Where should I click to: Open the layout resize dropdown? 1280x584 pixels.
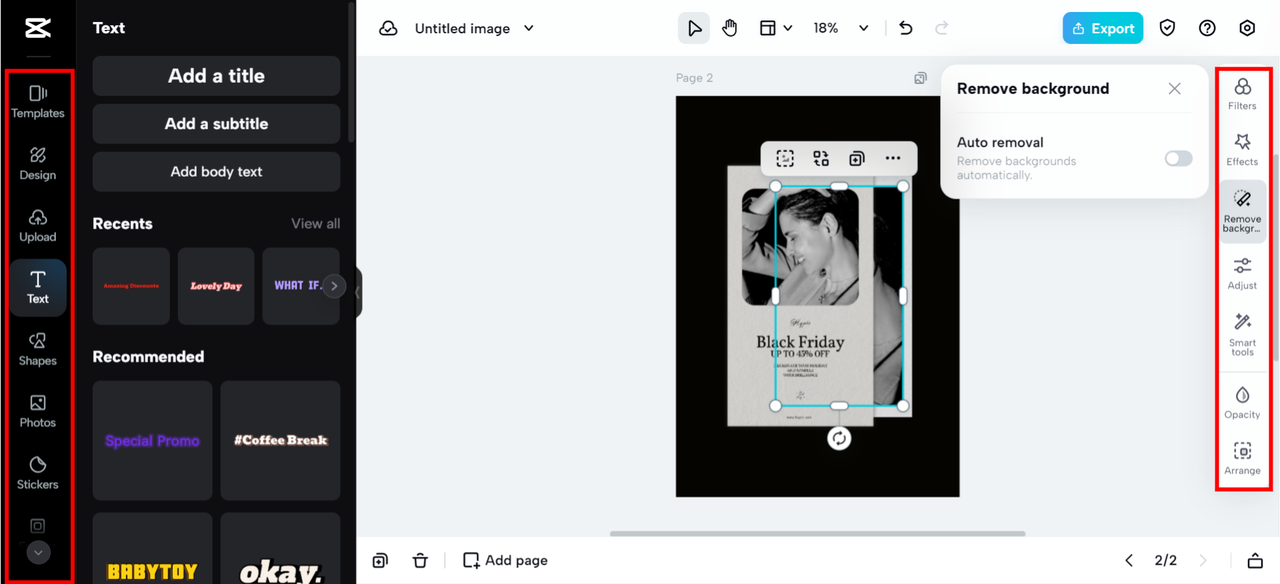(776, 28)
